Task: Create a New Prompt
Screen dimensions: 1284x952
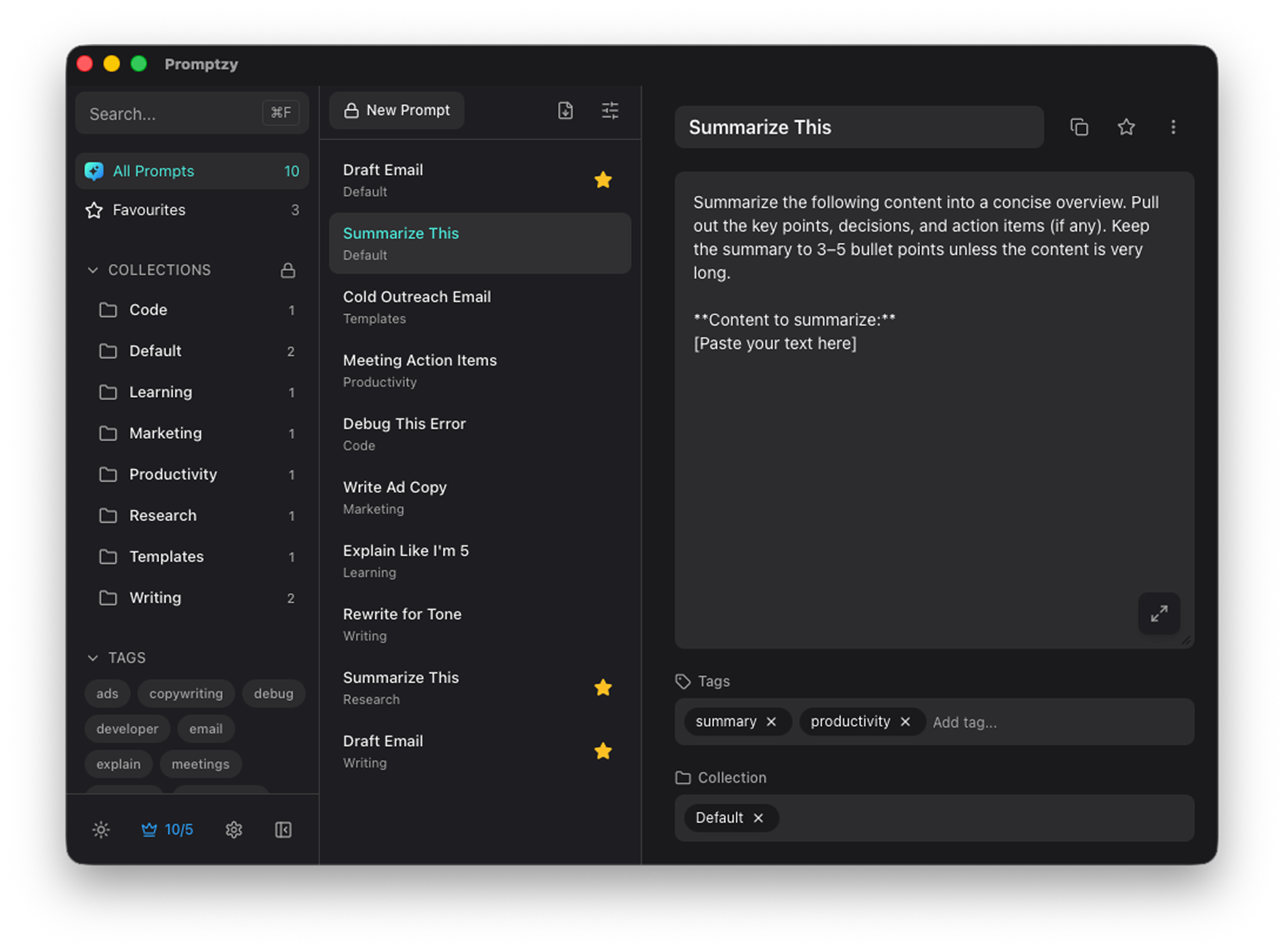Action: 397,110
